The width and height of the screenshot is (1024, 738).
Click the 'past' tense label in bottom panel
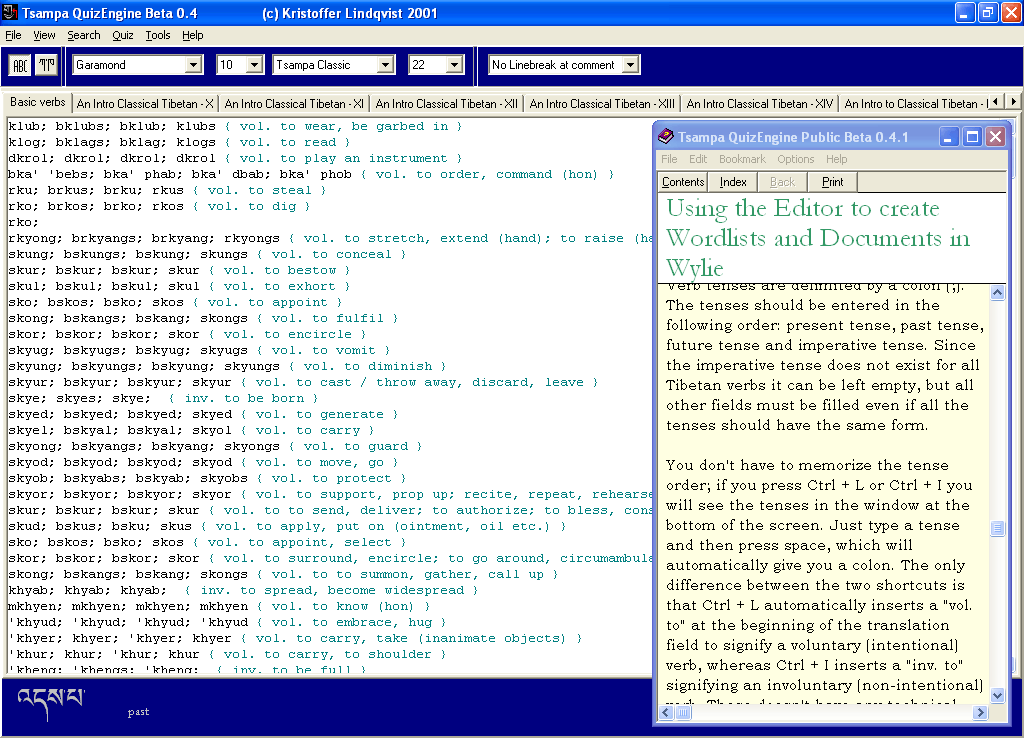tap(138, 712)
